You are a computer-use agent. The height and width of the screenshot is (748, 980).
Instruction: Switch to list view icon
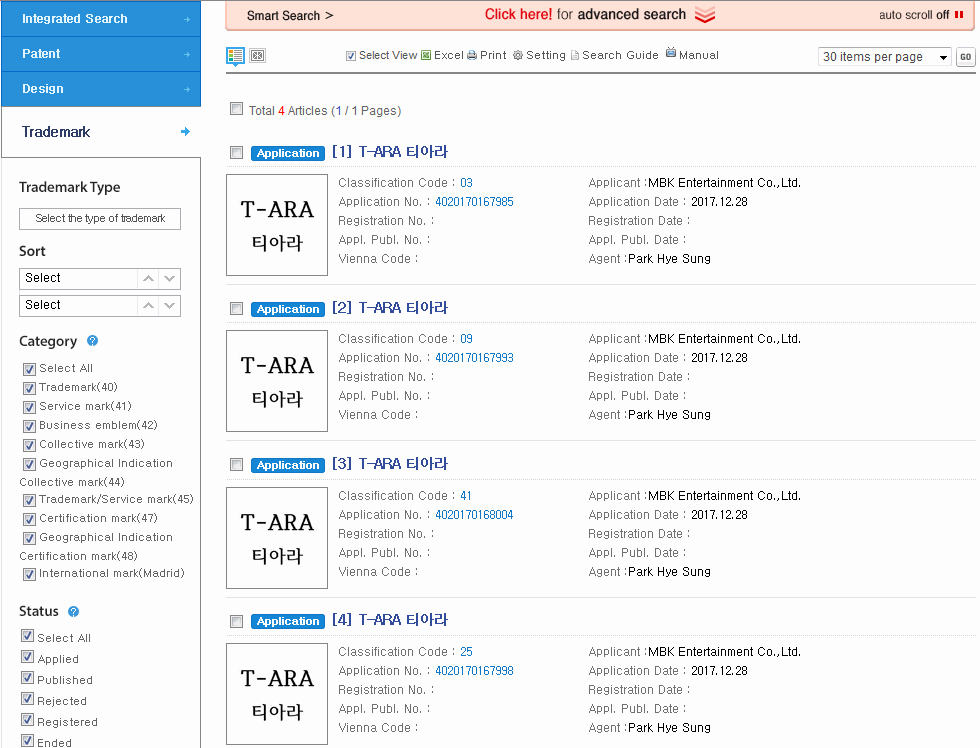tap(235, 56)
